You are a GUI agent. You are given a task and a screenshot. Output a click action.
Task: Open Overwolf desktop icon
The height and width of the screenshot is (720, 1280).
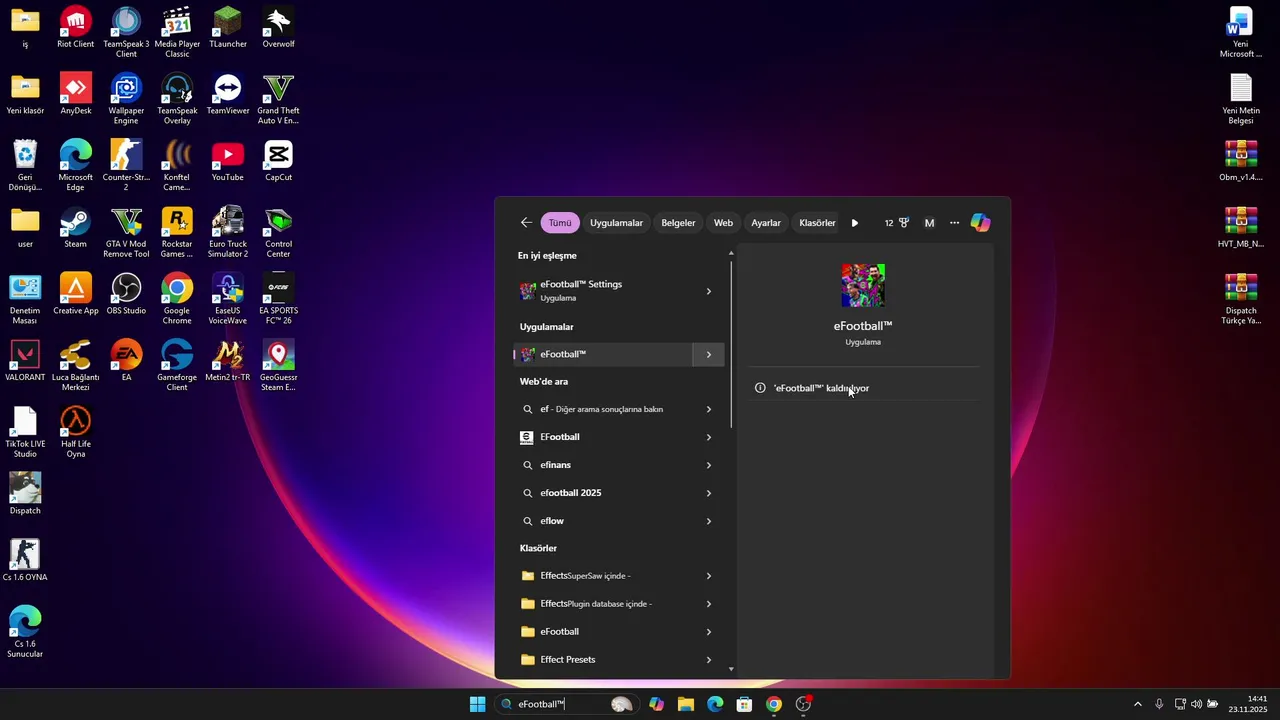[x=278, y=28]
